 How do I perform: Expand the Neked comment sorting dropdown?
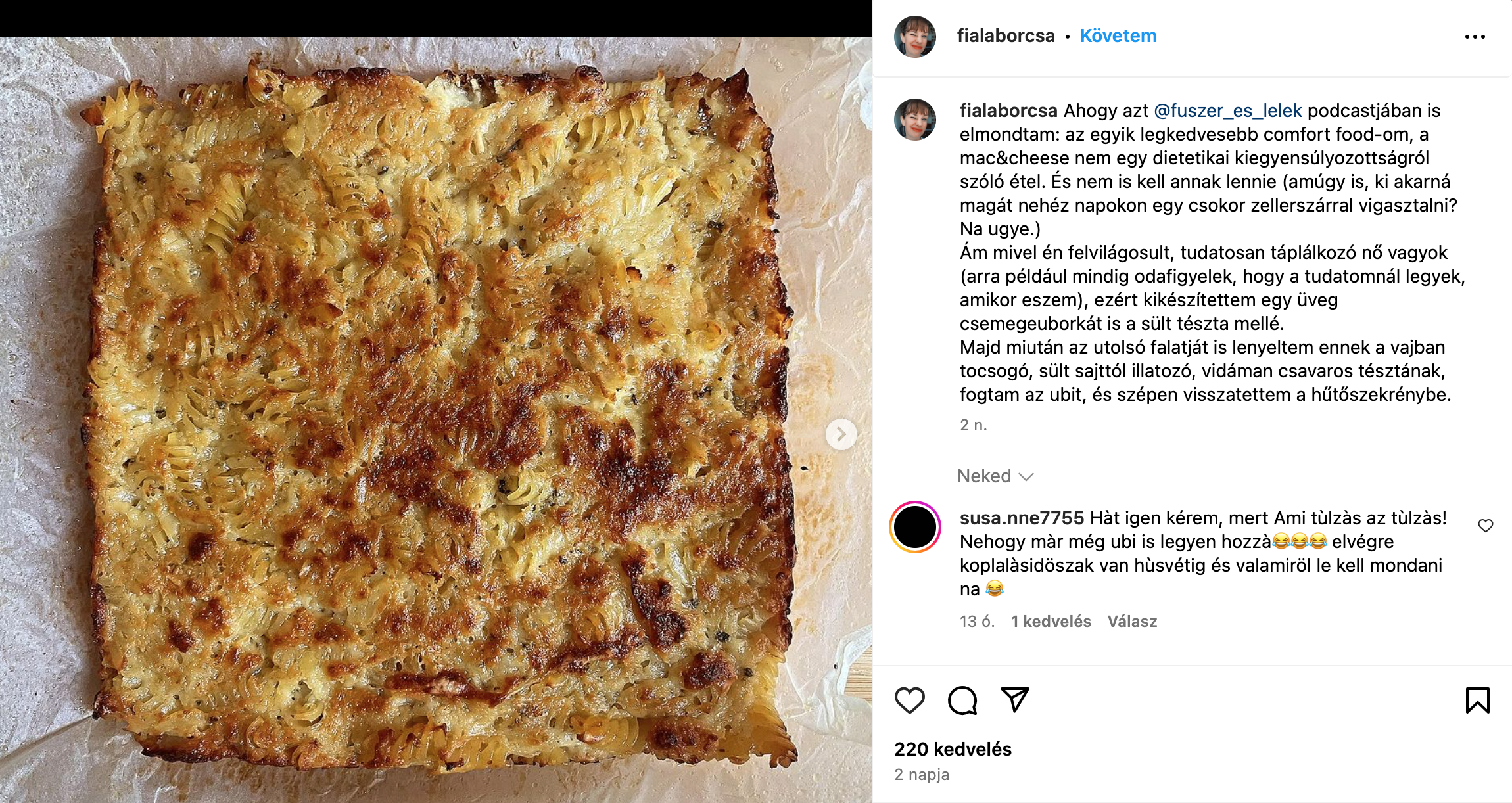tap(995, 476)
